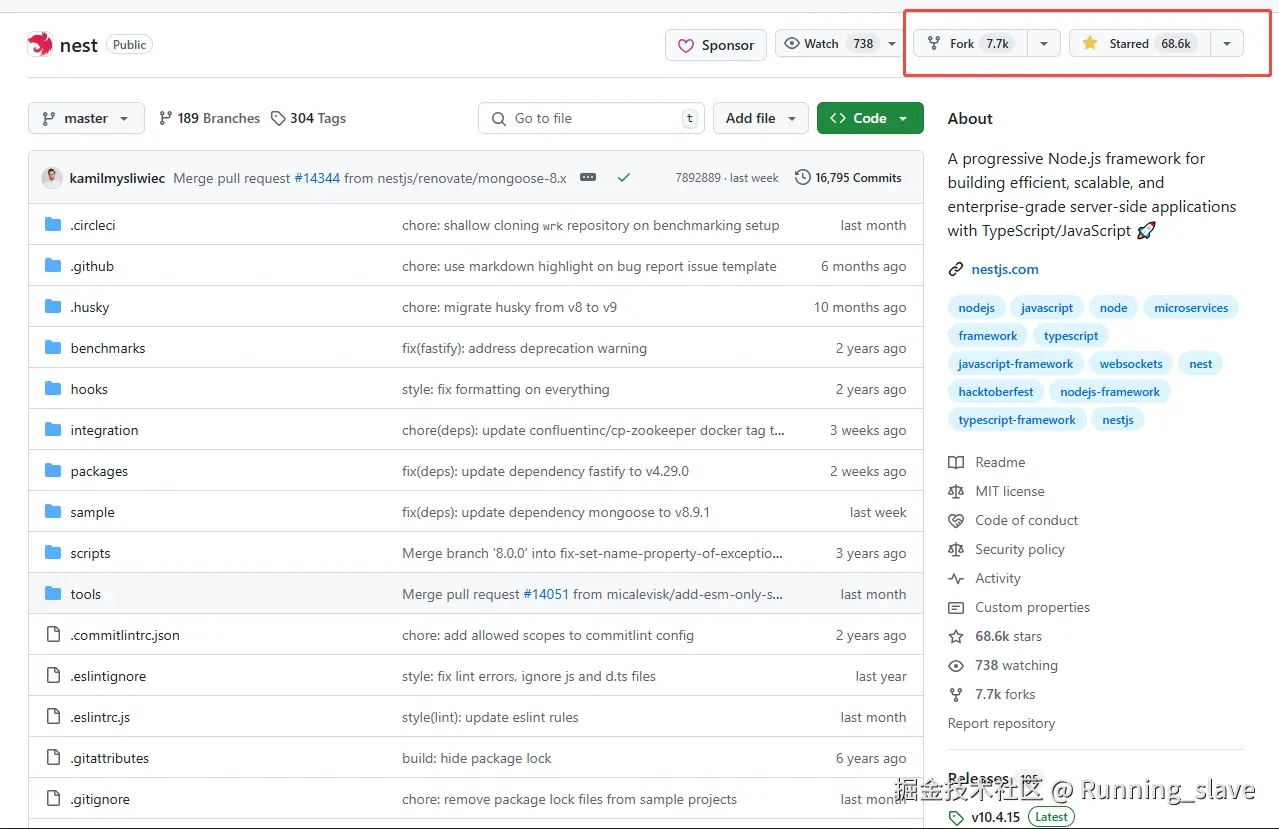
Task: Open the .github folder
Action: coord(92,266)
